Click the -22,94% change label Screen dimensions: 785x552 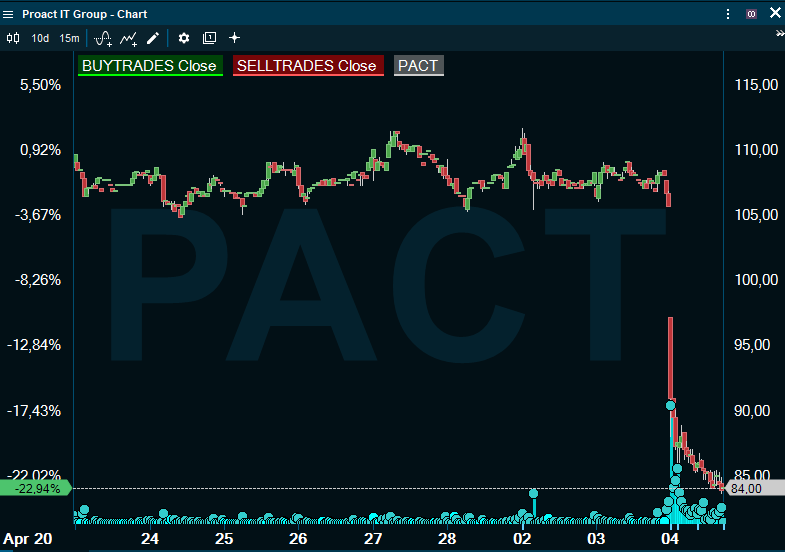click(35, 488)
